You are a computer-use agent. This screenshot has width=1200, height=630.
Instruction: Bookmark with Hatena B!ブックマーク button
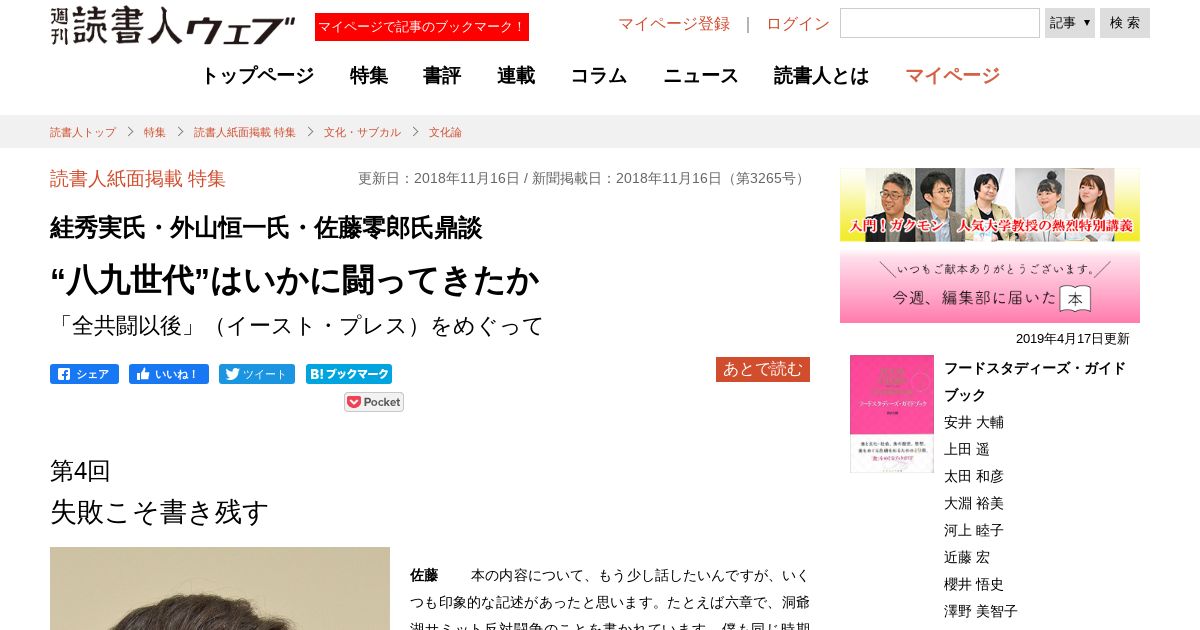click(349, 374)
